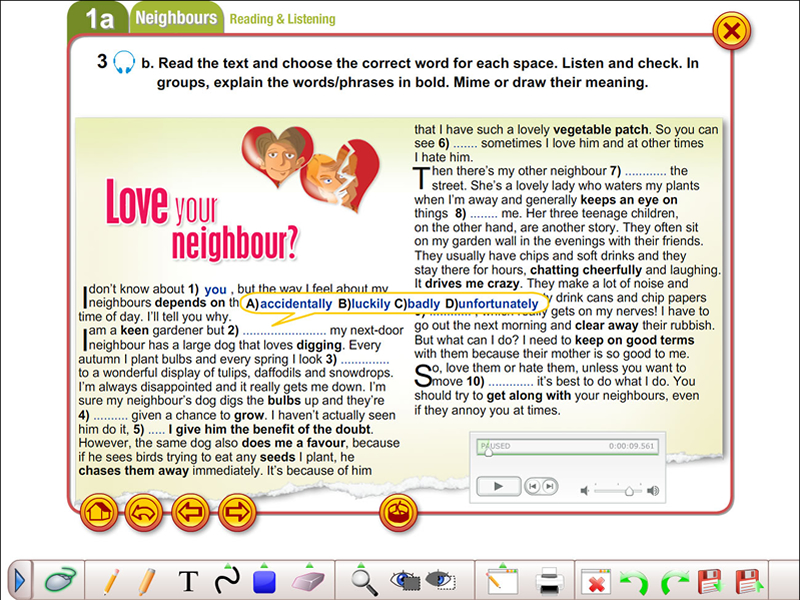Select the blue square shape tool
This screenshot has height=600, width=800.
point(264,580)
